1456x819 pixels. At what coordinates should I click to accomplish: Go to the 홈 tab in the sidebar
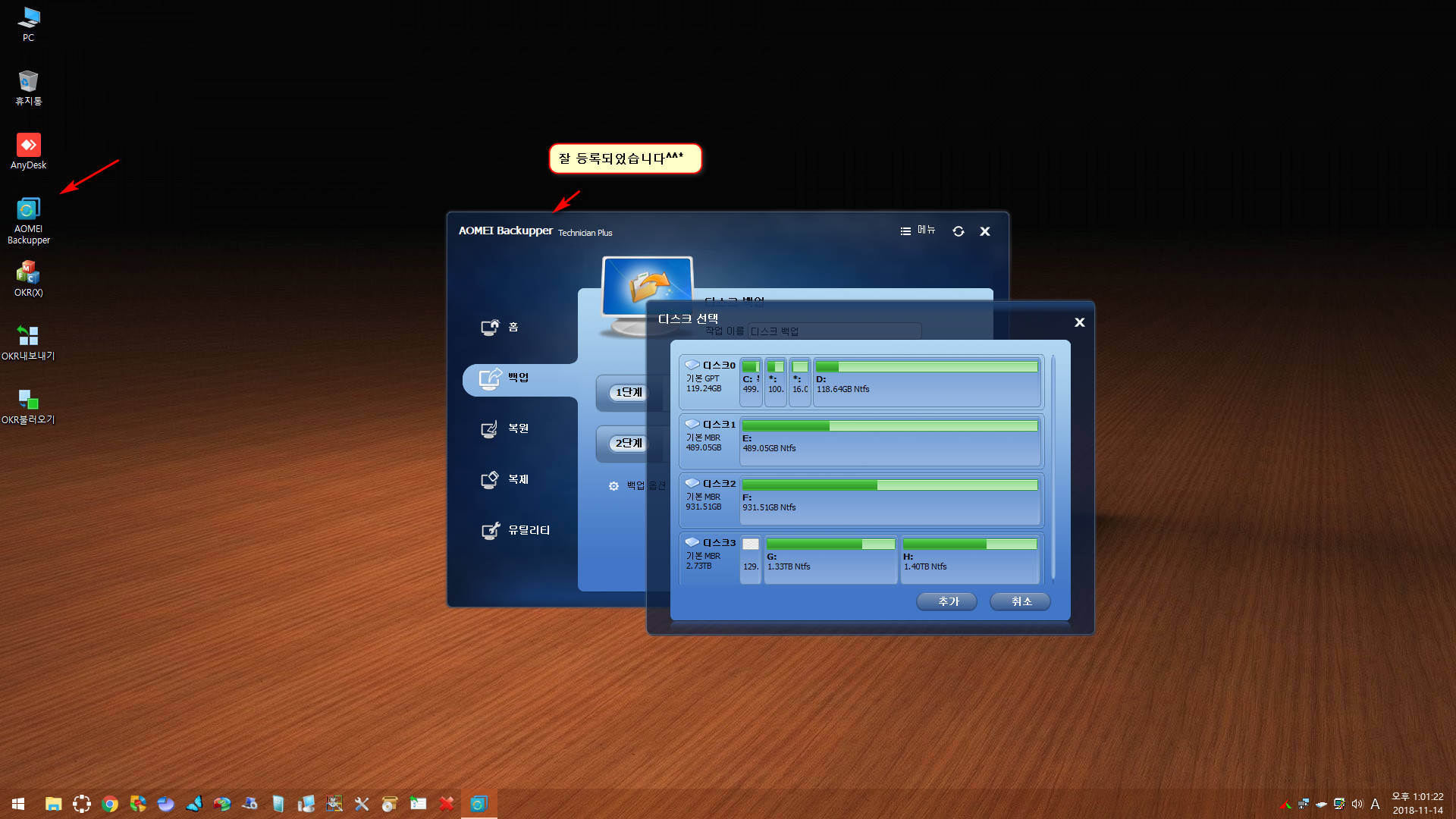(x=500, y=327)
